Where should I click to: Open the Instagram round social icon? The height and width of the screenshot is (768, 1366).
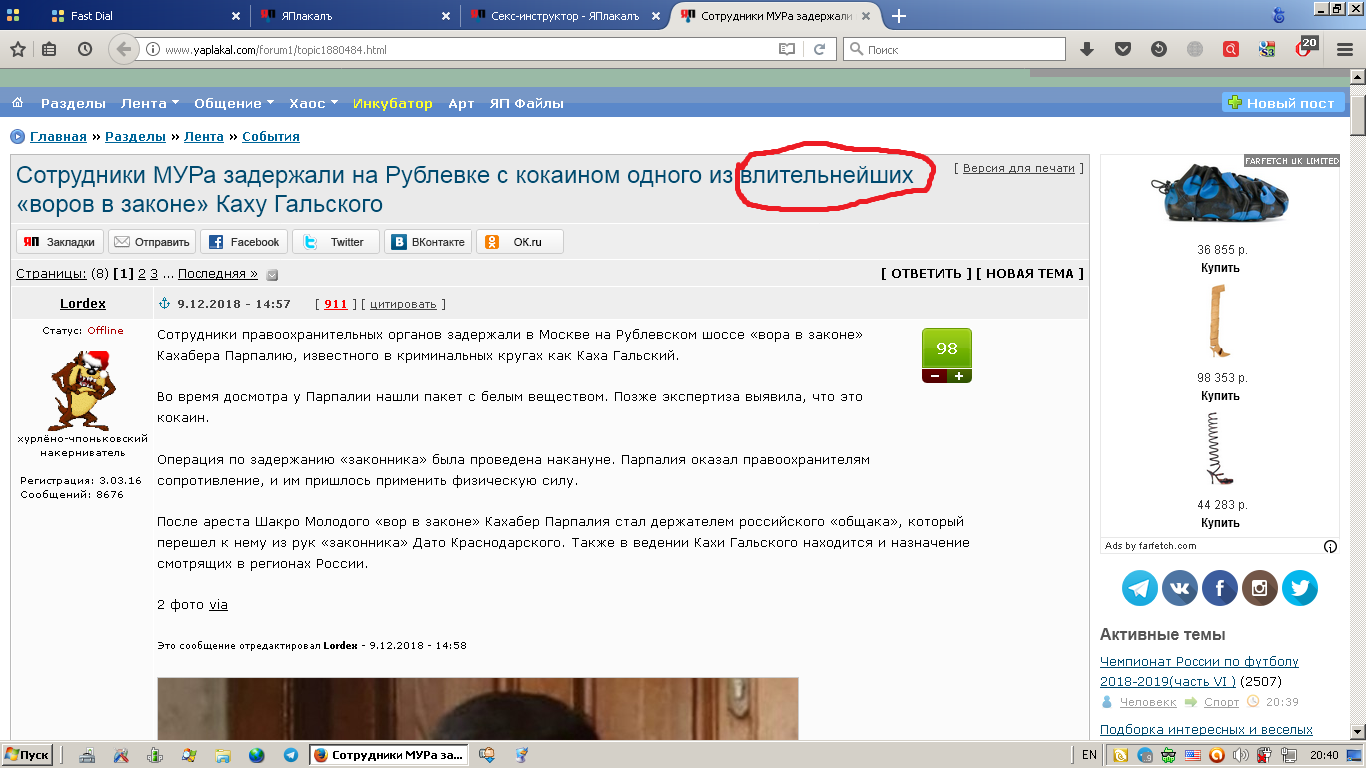[1260, 588]
